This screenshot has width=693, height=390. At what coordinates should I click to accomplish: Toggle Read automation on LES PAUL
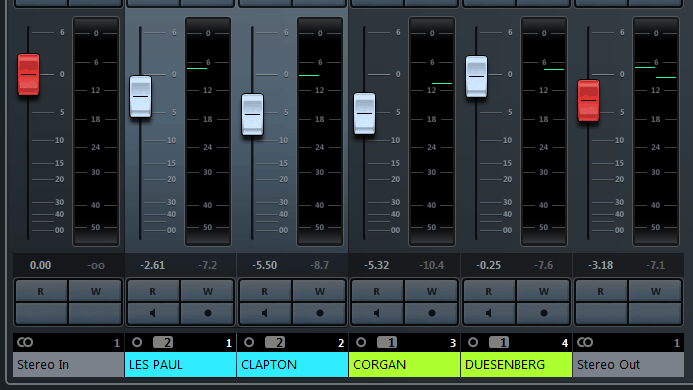click(153, 291)
